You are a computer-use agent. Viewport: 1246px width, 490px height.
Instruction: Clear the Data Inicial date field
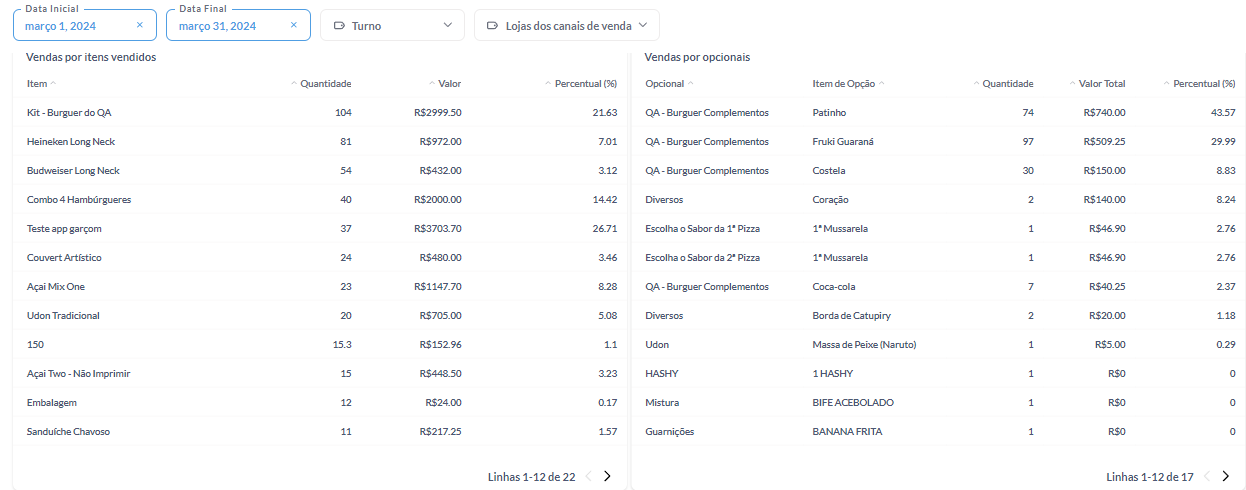(139, 25)
